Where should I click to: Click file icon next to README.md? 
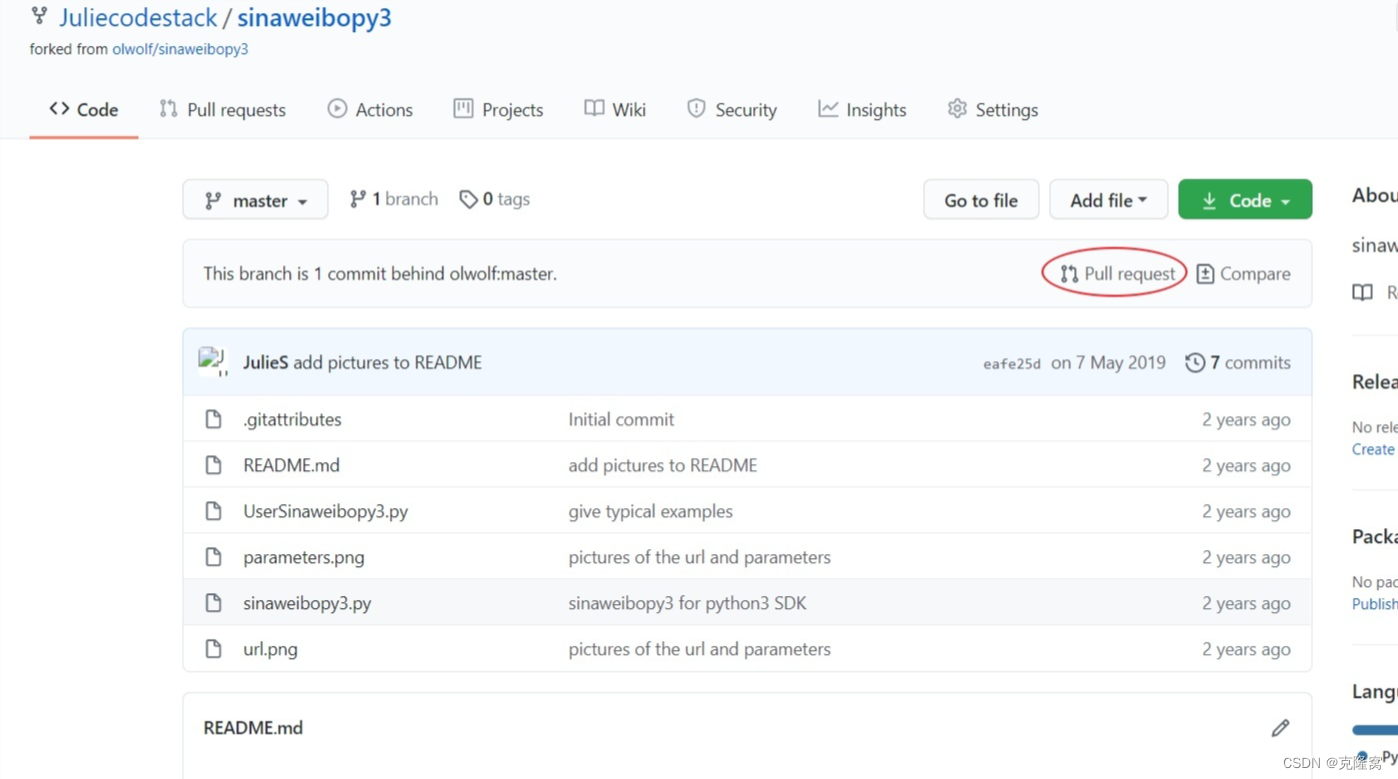tap(213, 466)
